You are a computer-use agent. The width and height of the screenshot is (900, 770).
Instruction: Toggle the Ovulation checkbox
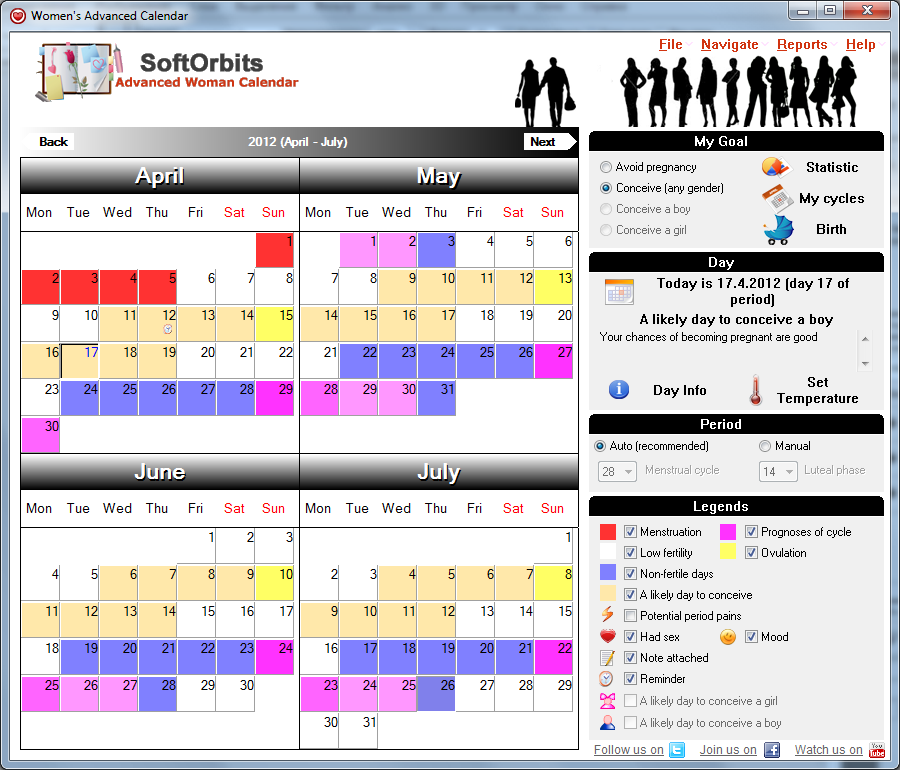(x=751, y=553)
